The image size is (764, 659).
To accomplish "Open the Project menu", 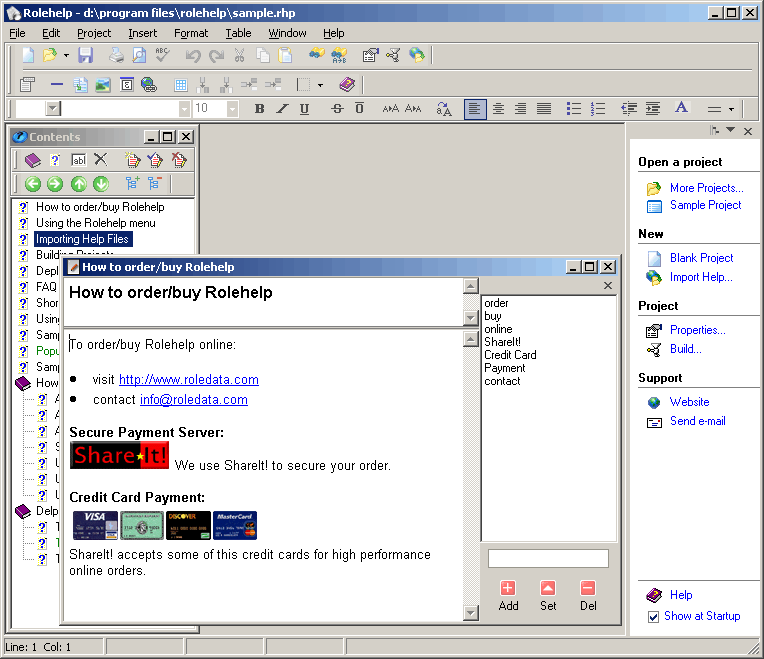I will 94,33.
